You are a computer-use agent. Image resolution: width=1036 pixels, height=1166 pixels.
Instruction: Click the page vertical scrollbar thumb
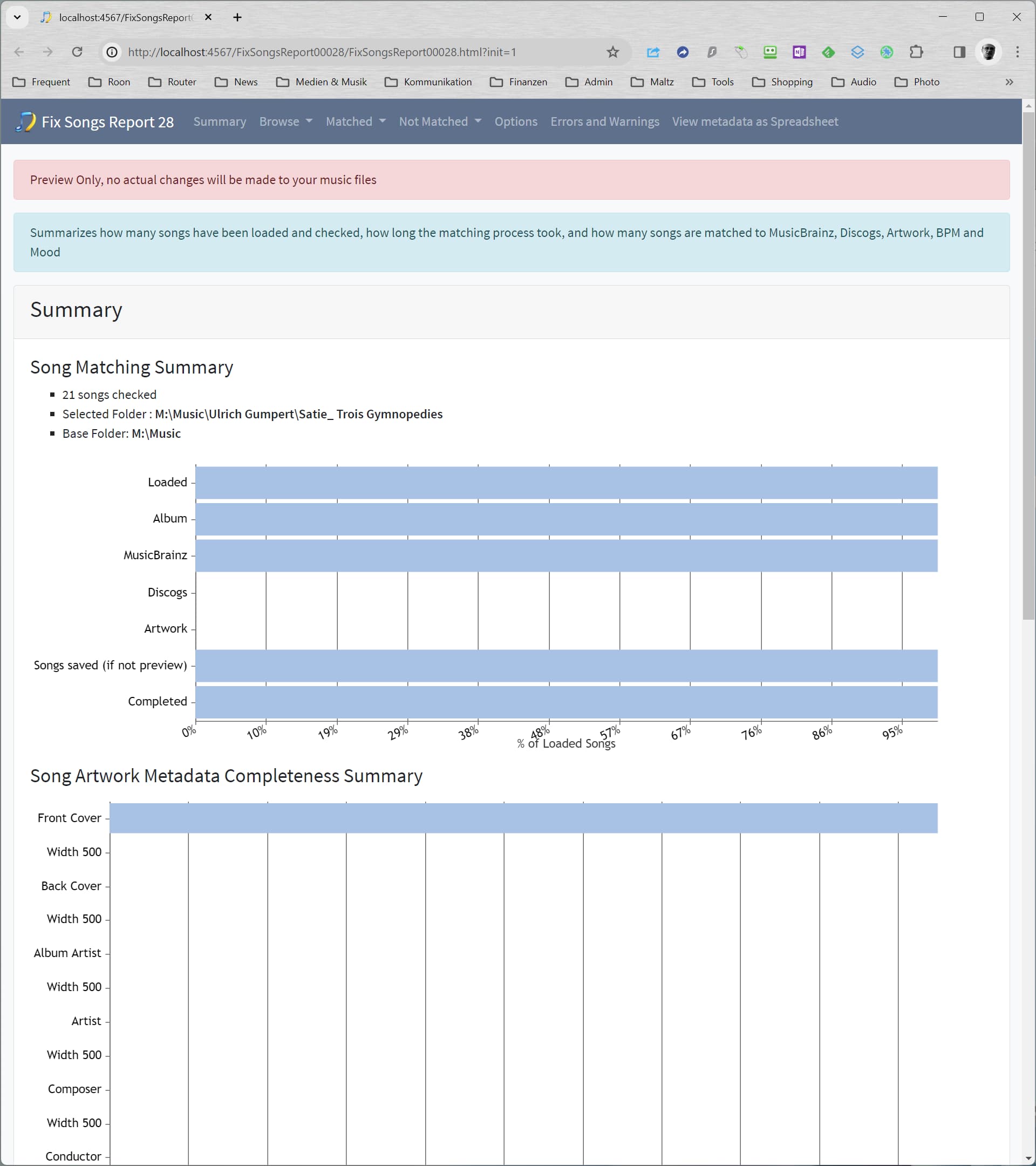click(x=1028, y=365)
